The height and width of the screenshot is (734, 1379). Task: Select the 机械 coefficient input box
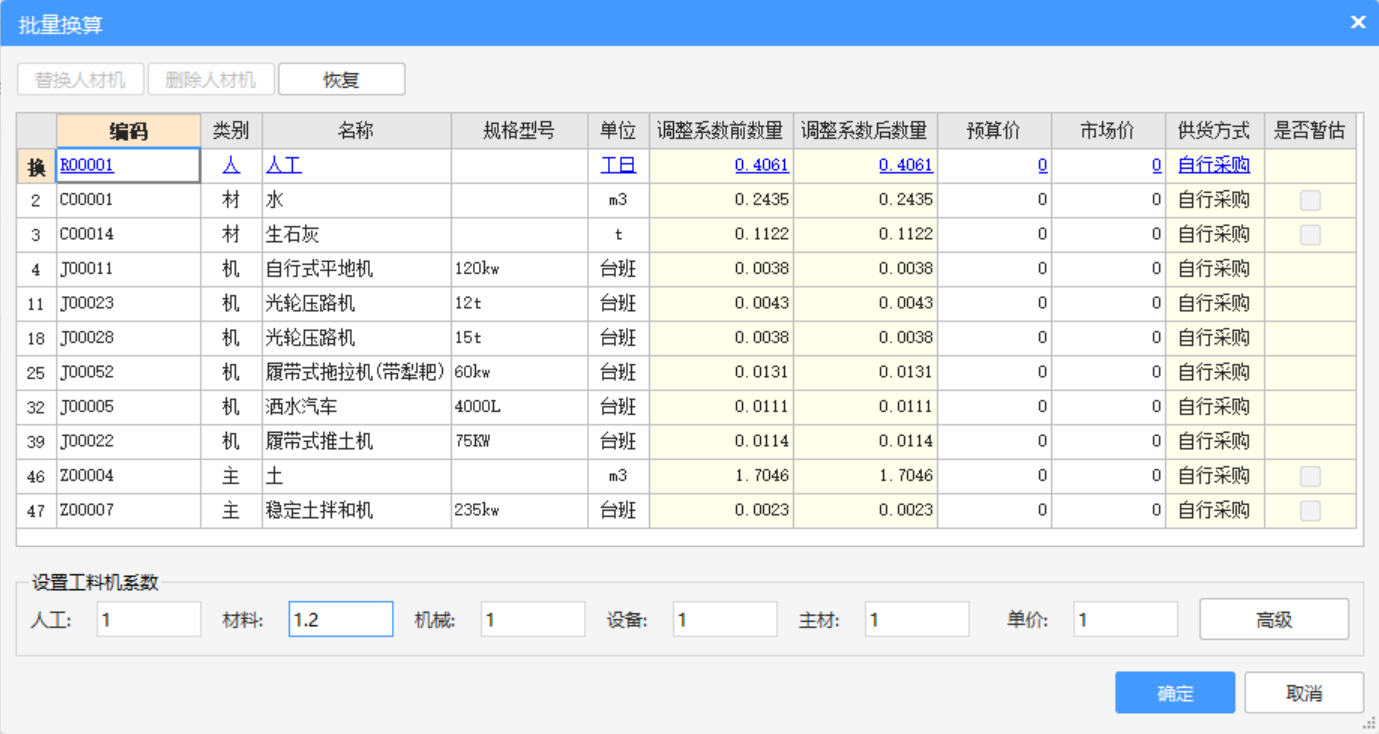532,620
